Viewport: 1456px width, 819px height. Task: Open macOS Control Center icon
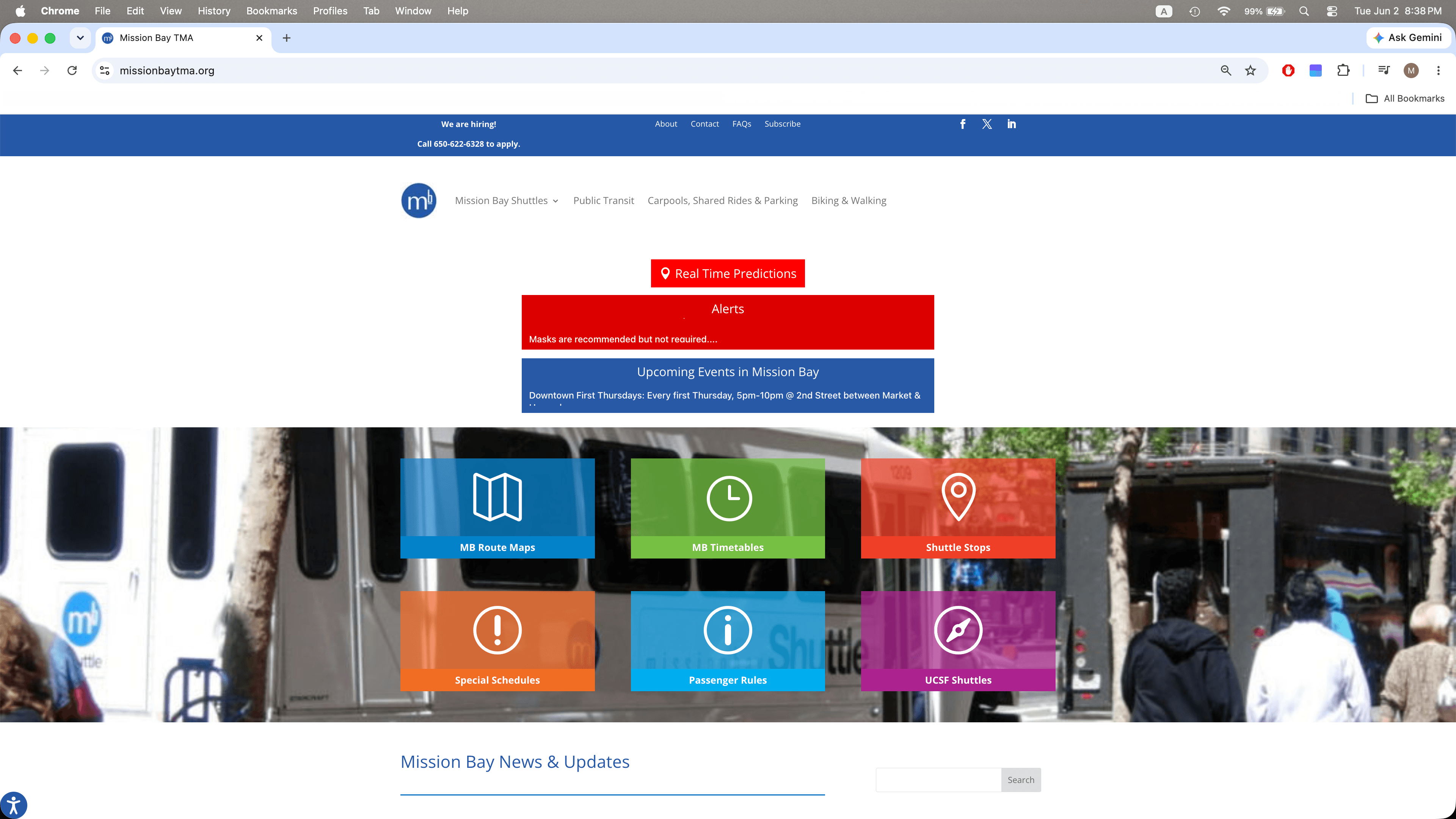(1332, 11)
